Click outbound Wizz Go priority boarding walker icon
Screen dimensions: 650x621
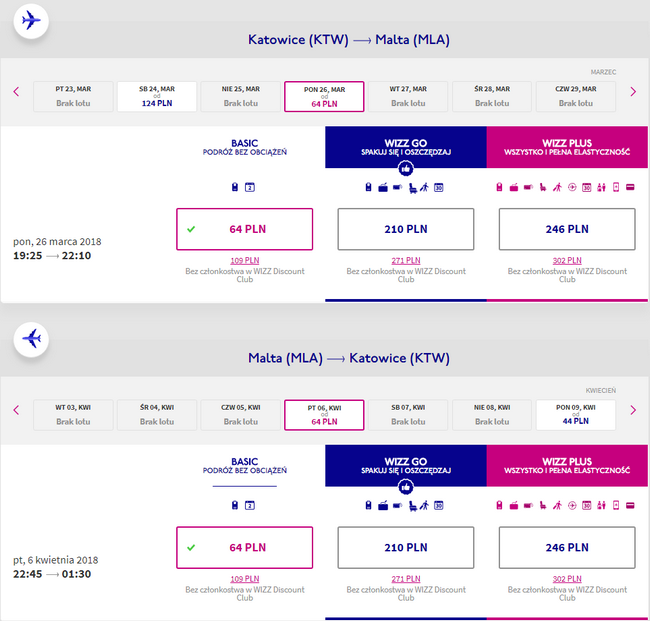[x=424, y=187]
